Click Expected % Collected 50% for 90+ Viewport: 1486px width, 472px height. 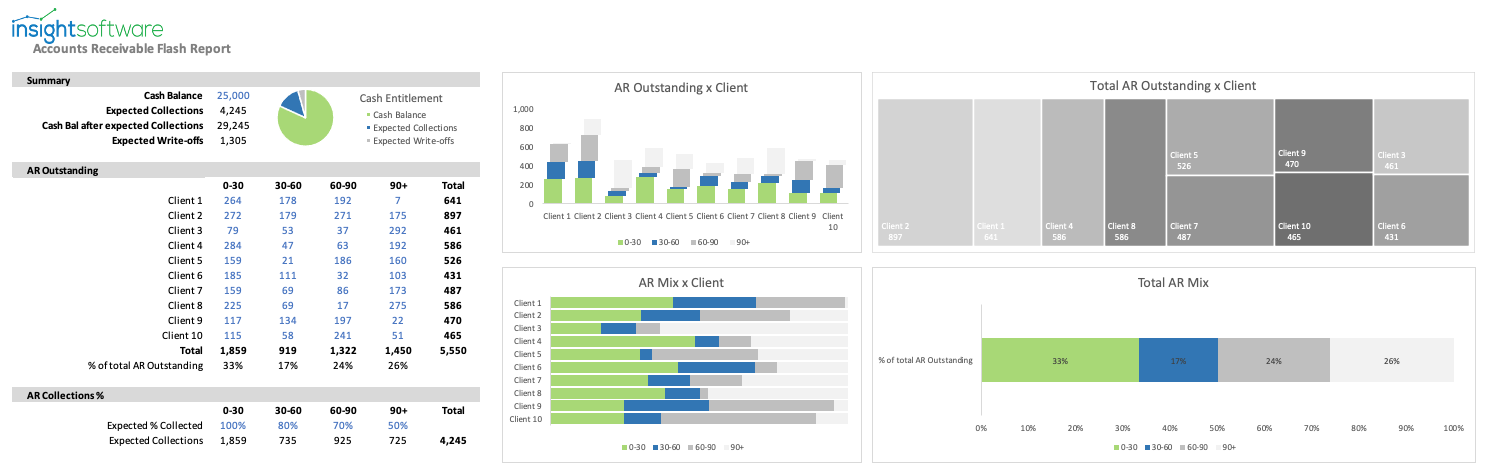398,426
